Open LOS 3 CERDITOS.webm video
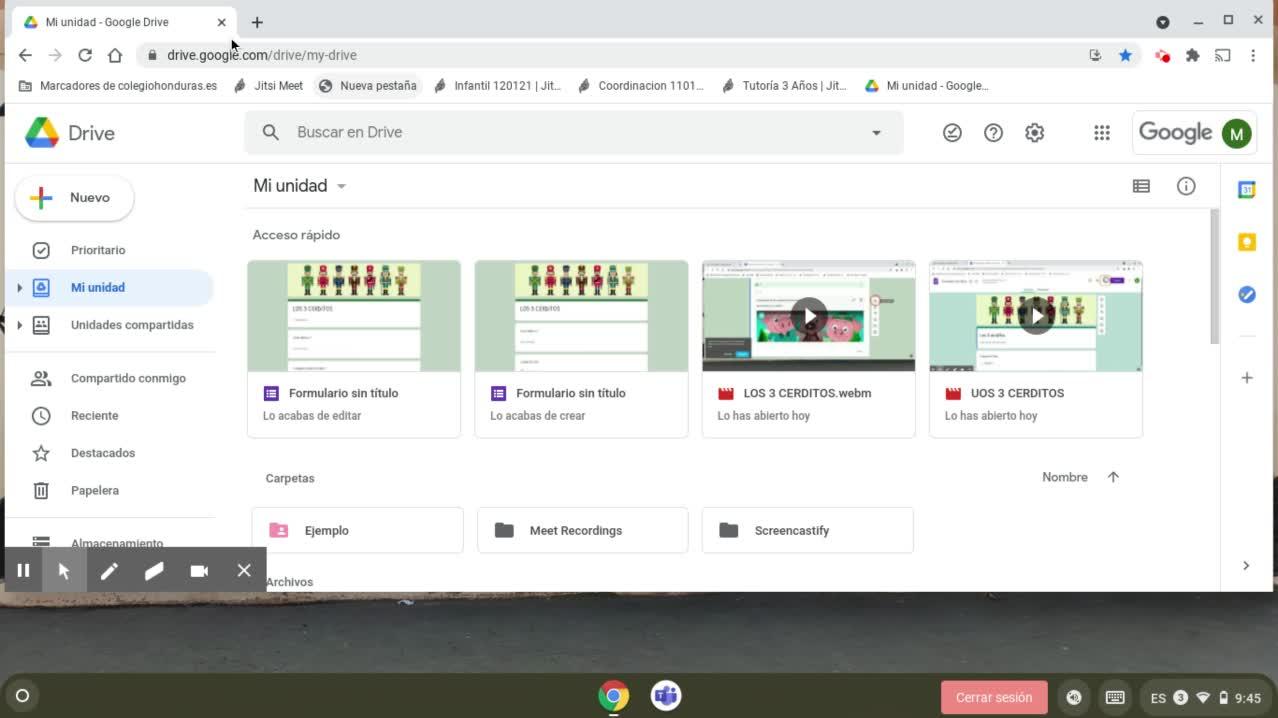1278x718 pixels. (x=808, y=349)
